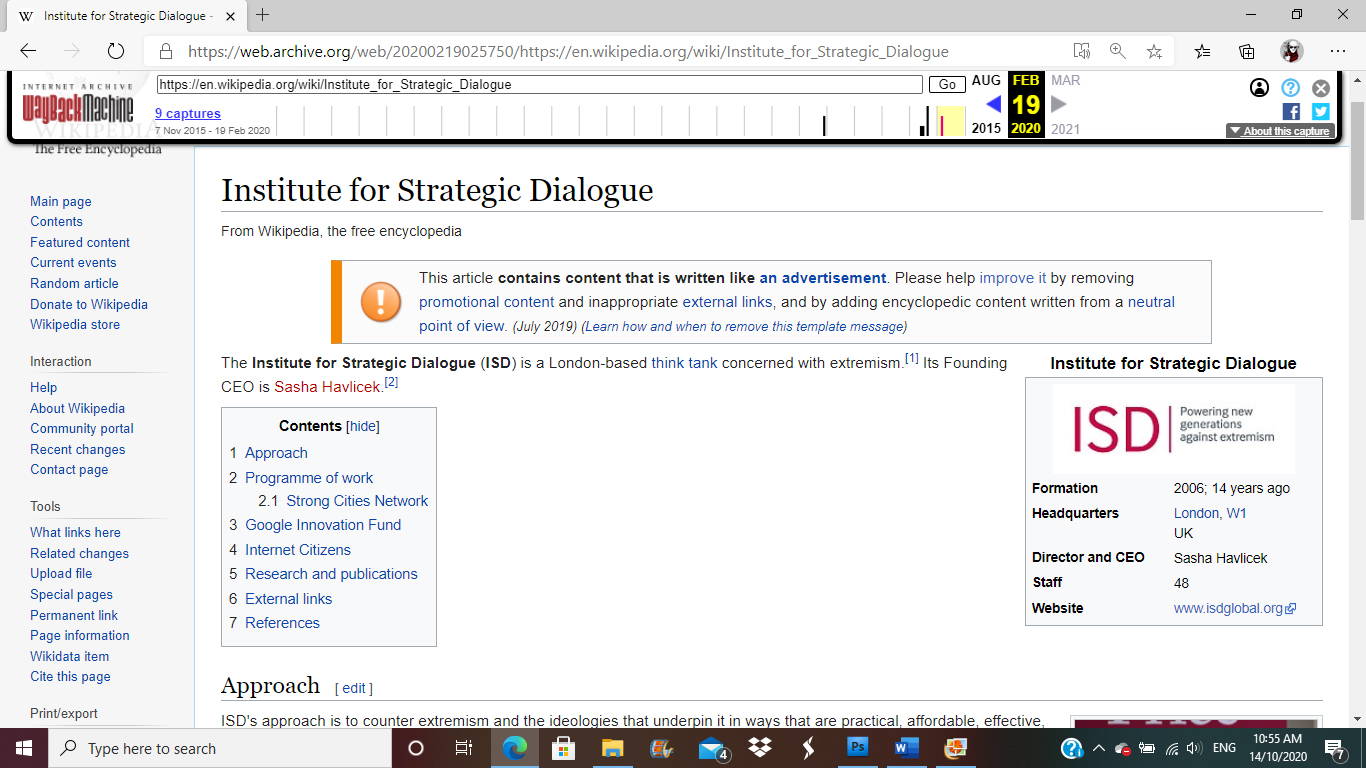The image size is (1366, 768).
Task: Open Windows Start menu
Action: [23, 748]
